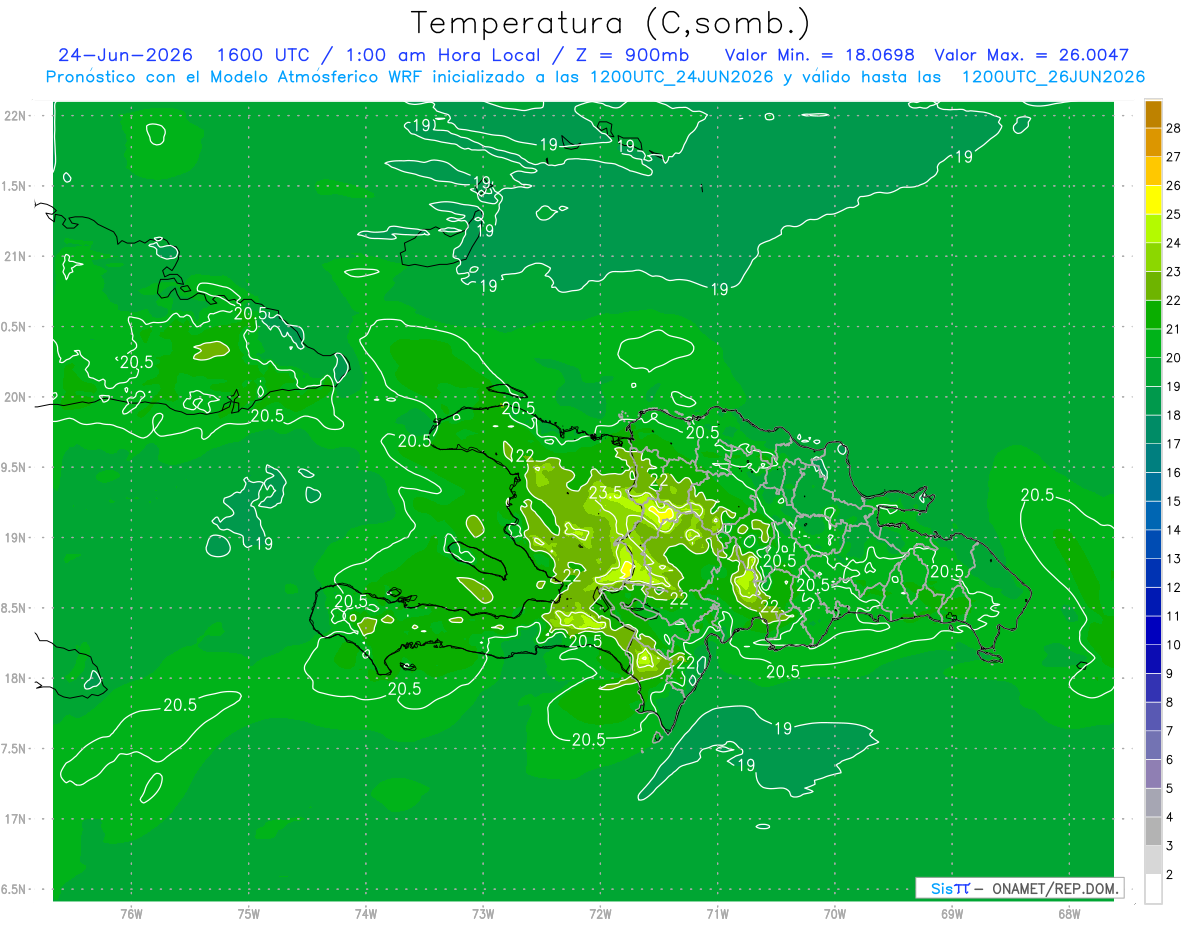
Task: Click the "70W" longitude axis label
Action: (x=835, y=913)
